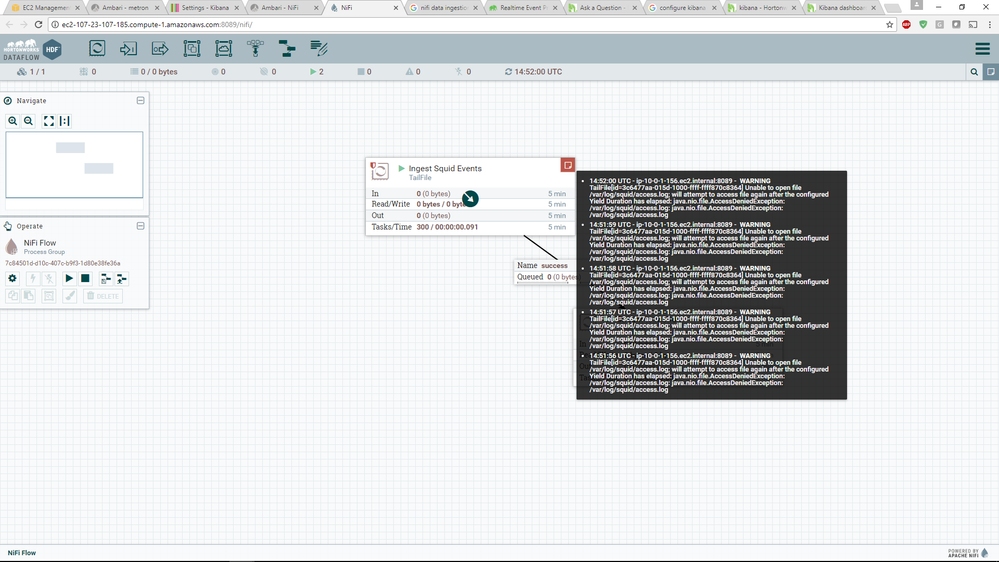Click the NiFi Flow breadcrumb at bottom

22,553
